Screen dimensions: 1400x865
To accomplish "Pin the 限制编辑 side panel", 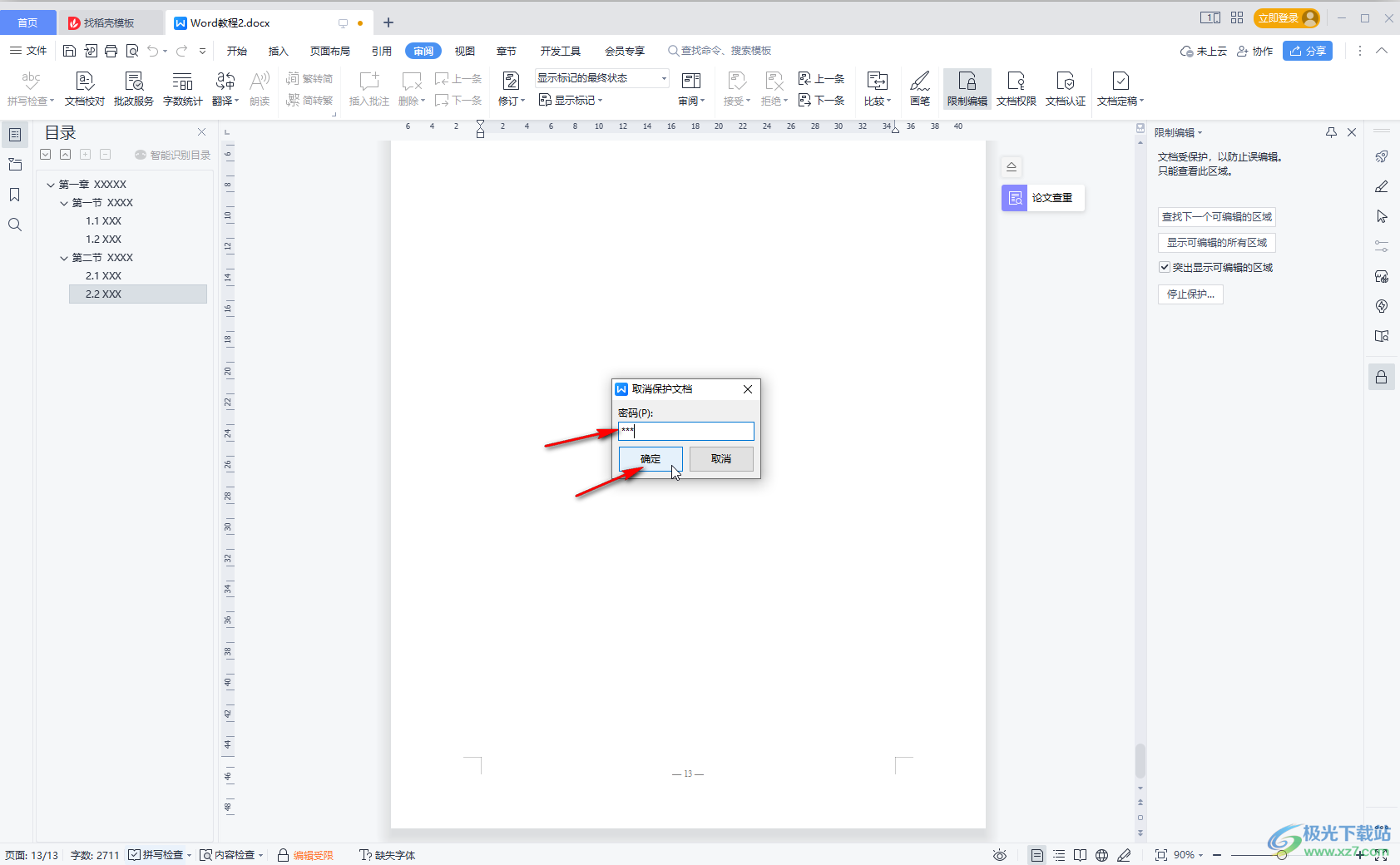I will point(1331,132).
